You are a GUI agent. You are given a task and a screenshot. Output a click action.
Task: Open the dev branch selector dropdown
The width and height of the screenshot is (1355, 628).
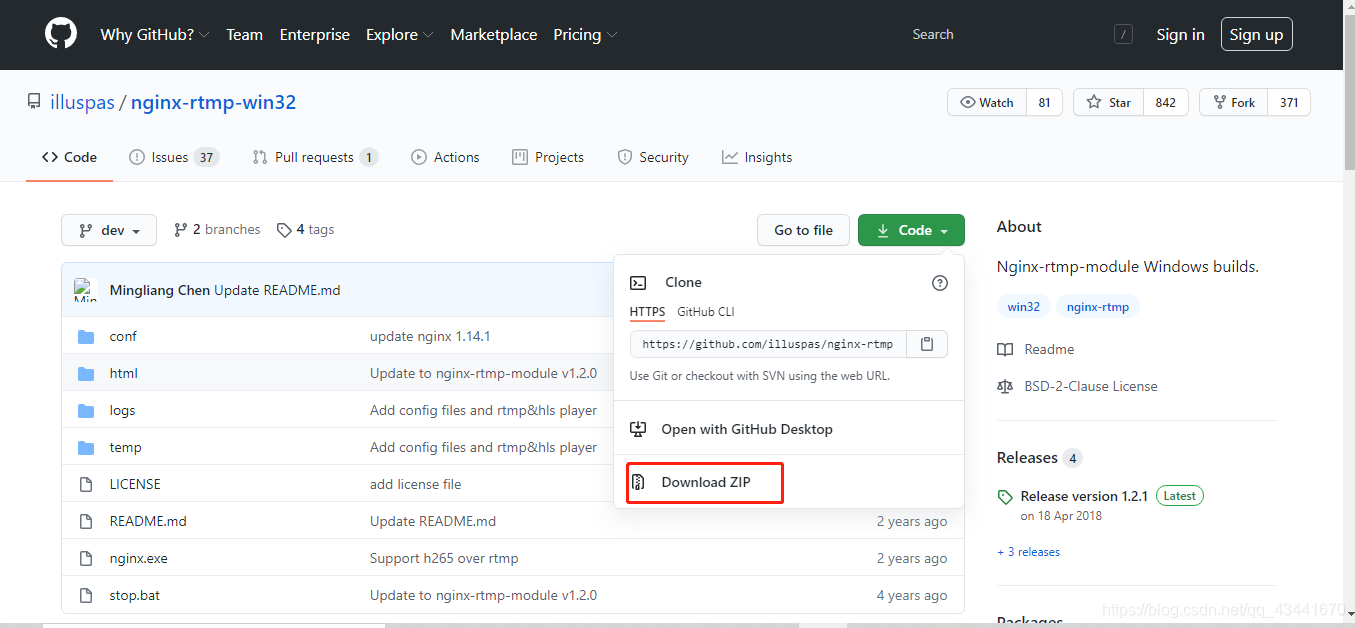[109, 230]
